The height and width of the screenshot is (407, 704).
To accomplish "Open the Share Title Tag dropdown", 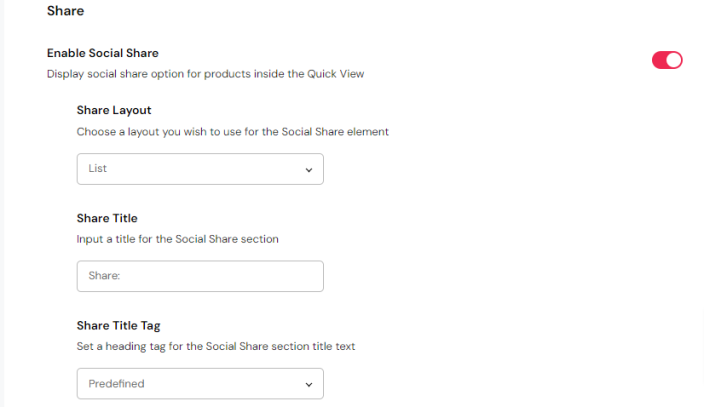I will [200, 384].
